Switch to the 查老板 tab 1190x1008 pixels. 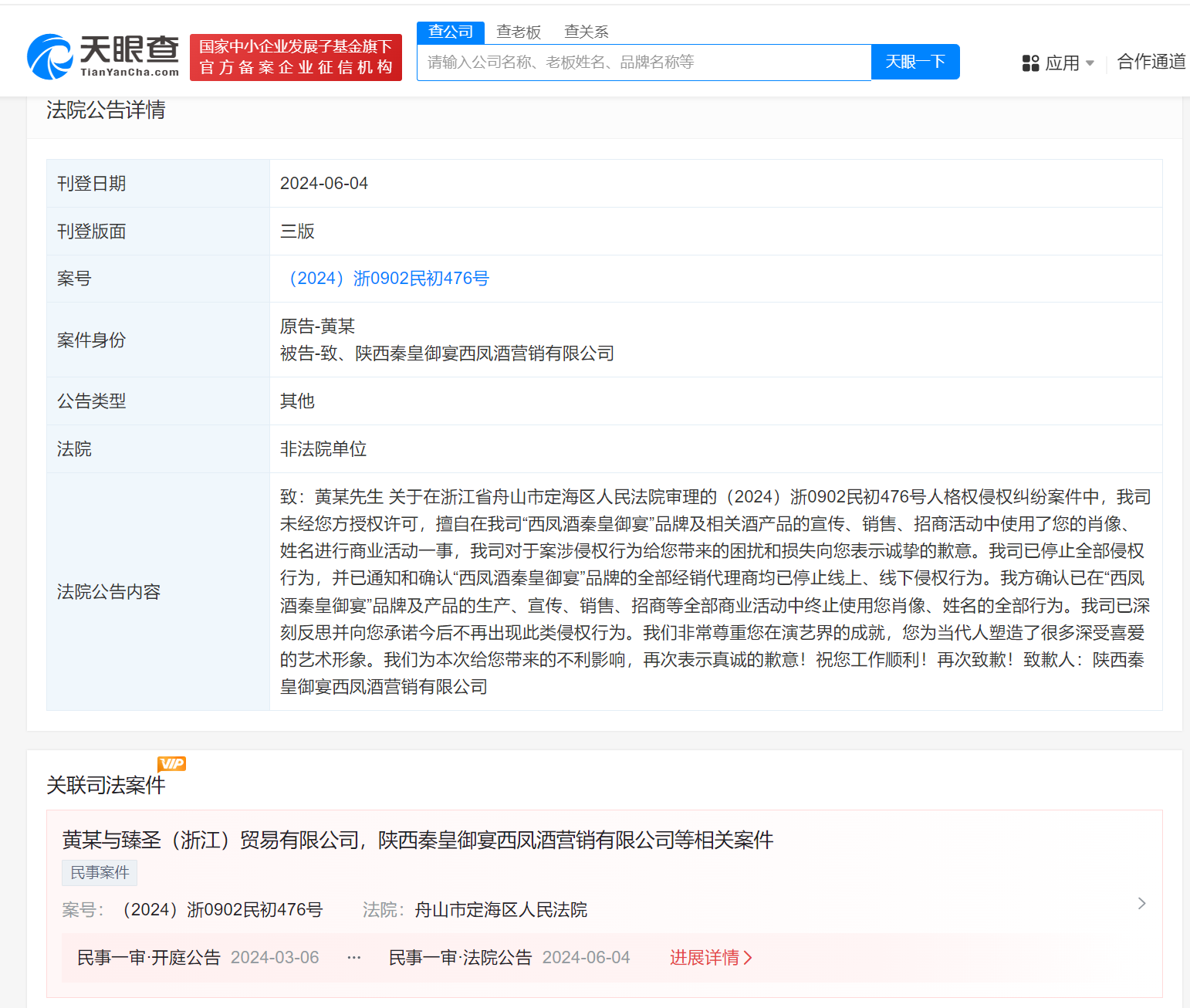519,31
